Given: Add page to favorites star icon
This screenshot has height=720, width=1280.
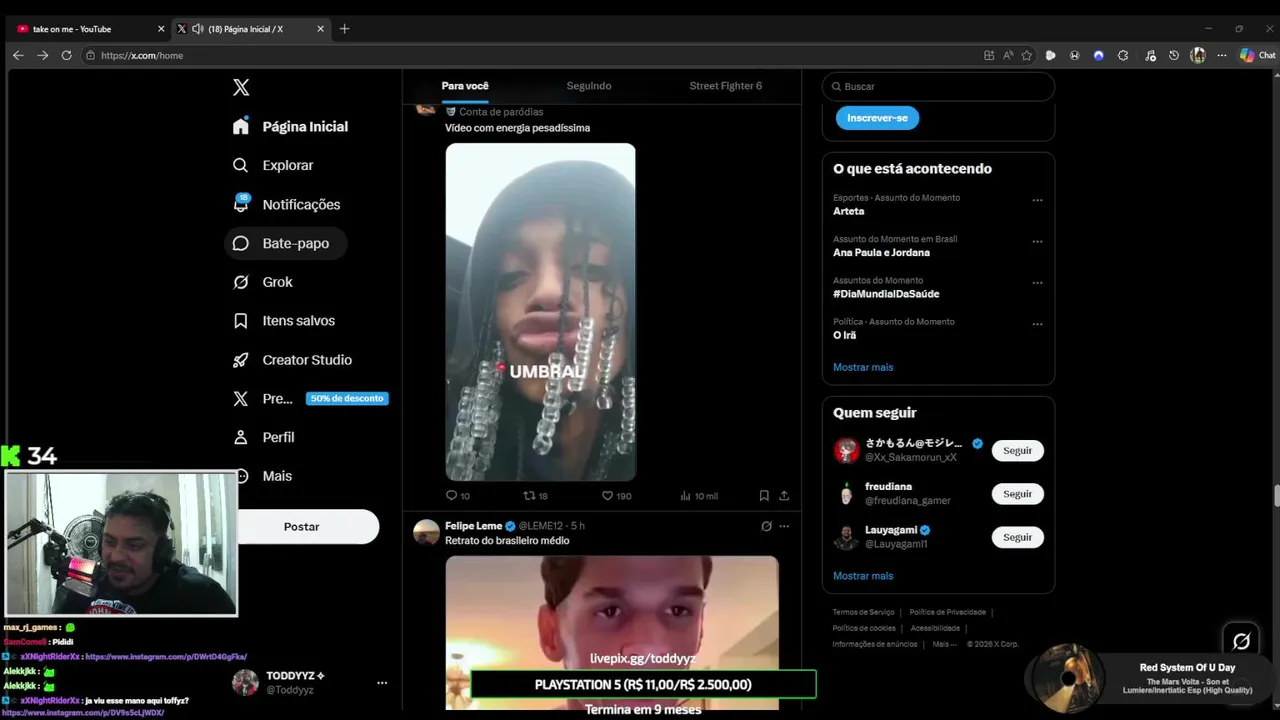Looking at the screenshot, I should 1026,55.
